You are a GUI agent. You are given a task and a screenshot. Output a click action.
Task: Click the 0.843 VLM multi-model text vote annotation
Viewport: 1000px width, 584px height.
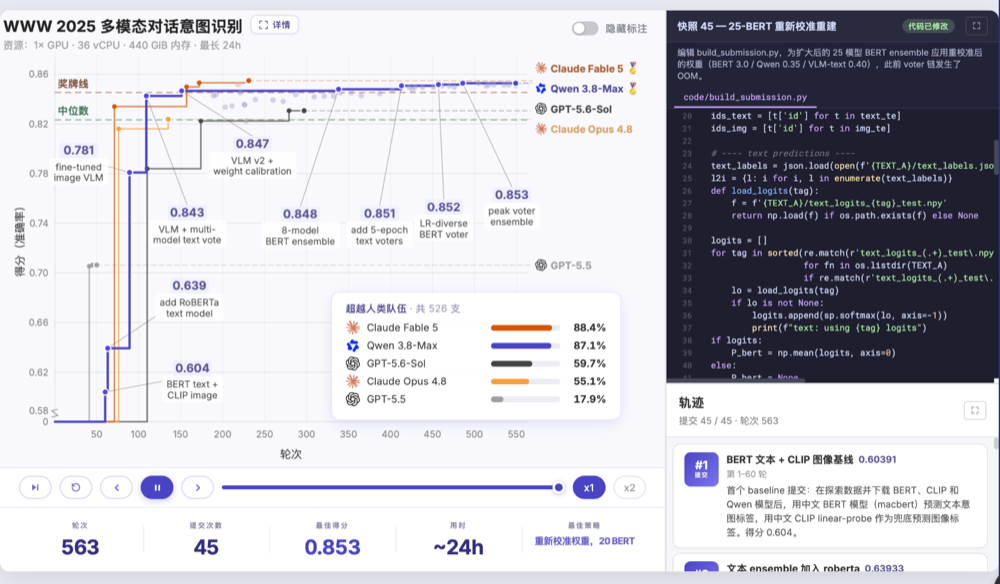pos(187,226)
